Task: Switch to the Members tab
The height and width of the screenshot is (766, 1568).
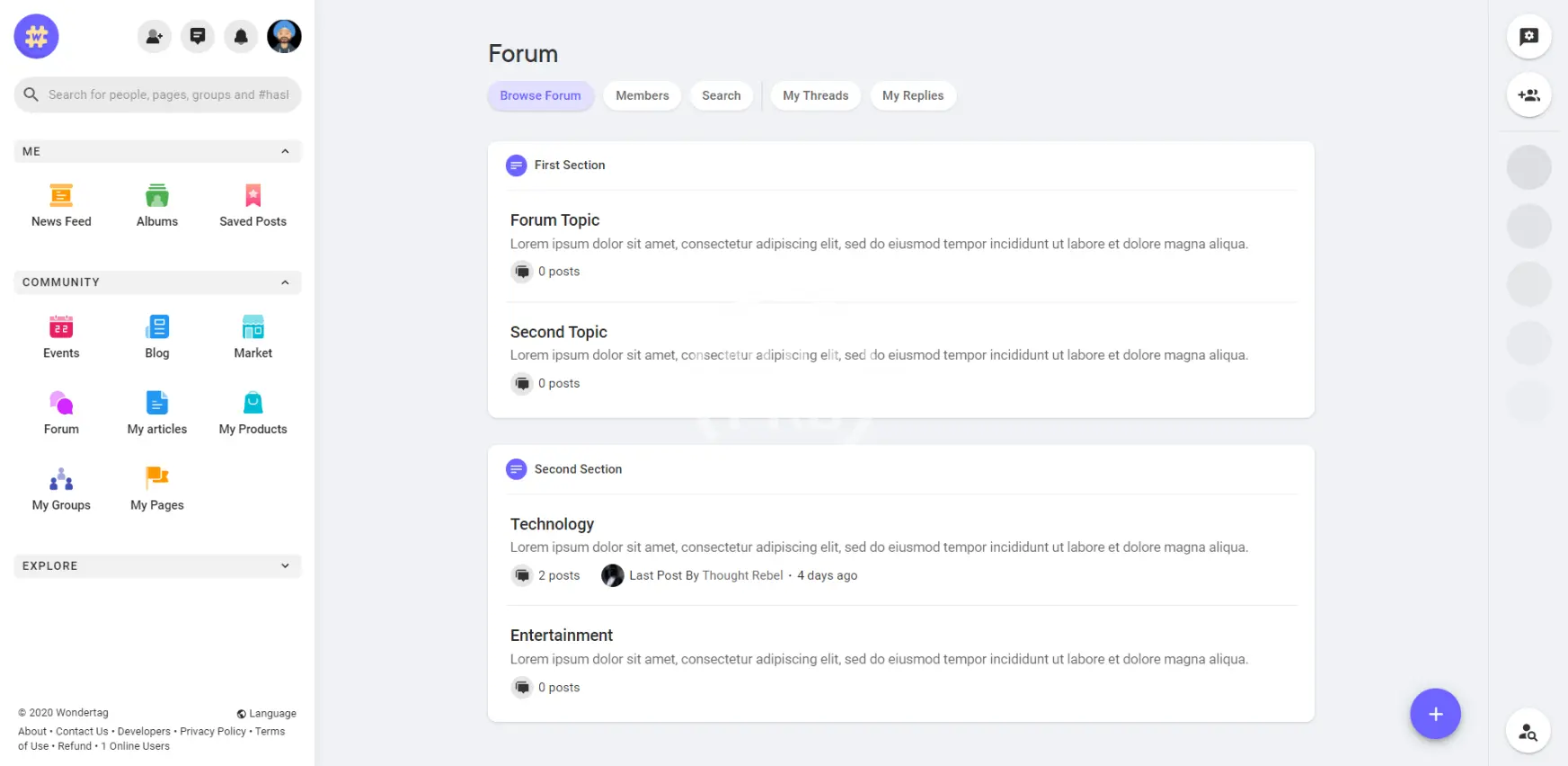Action: 642,96
